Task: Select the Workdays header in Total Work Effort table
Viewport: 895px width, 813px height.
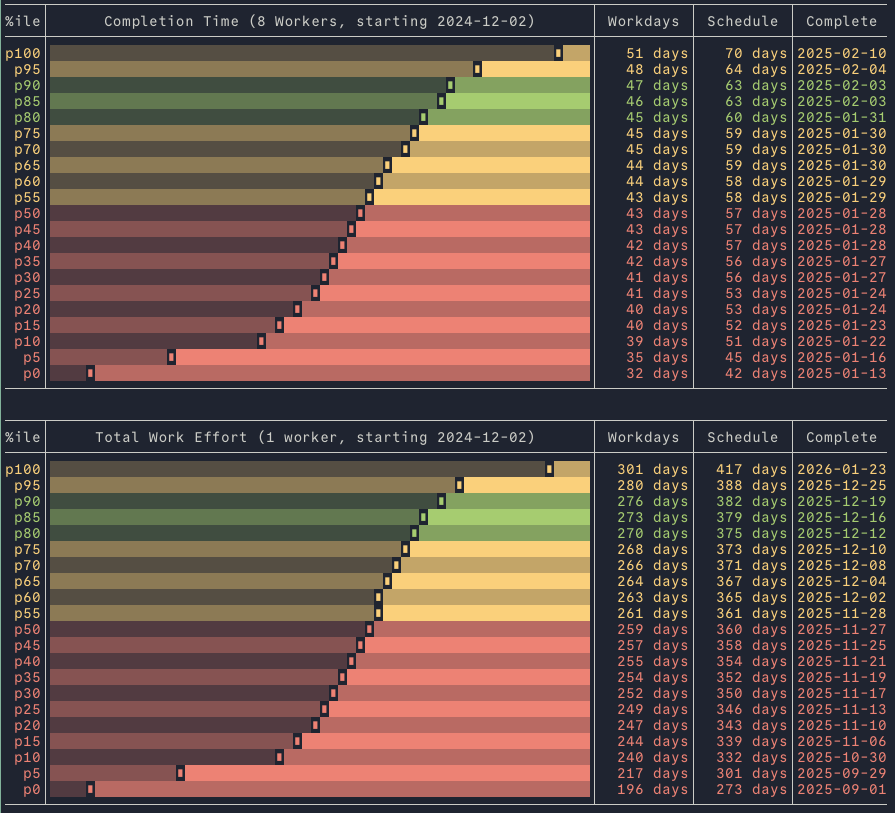Action: 643,437
